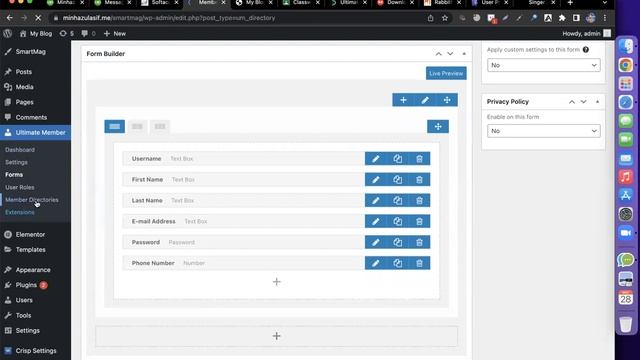
Task: Duplicate the Last Name field
Action: coord(398,200)
